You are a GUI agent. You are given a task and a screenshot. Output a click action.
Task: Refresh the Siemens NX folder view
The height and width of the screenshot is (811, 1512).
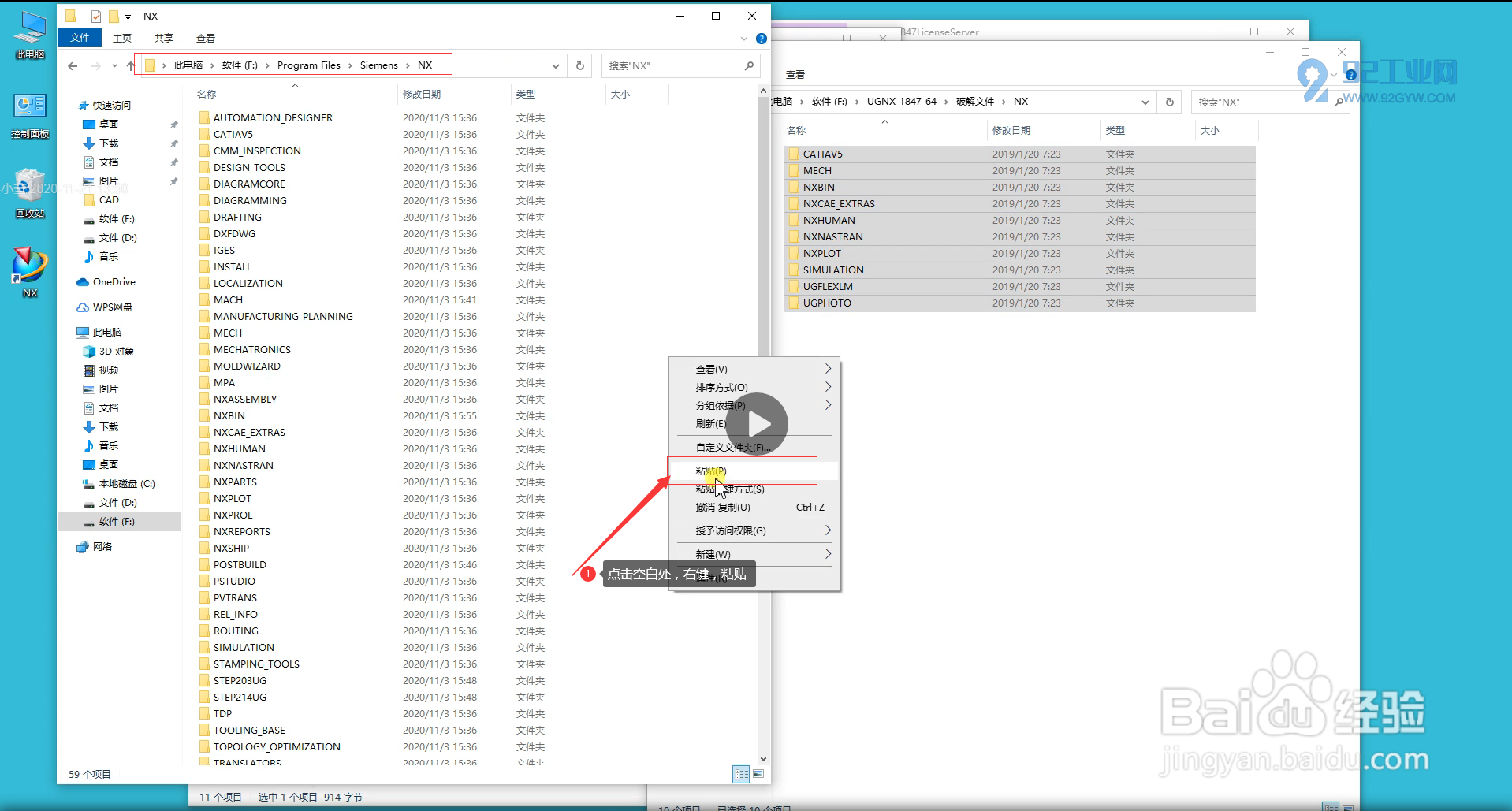[580, 65]
